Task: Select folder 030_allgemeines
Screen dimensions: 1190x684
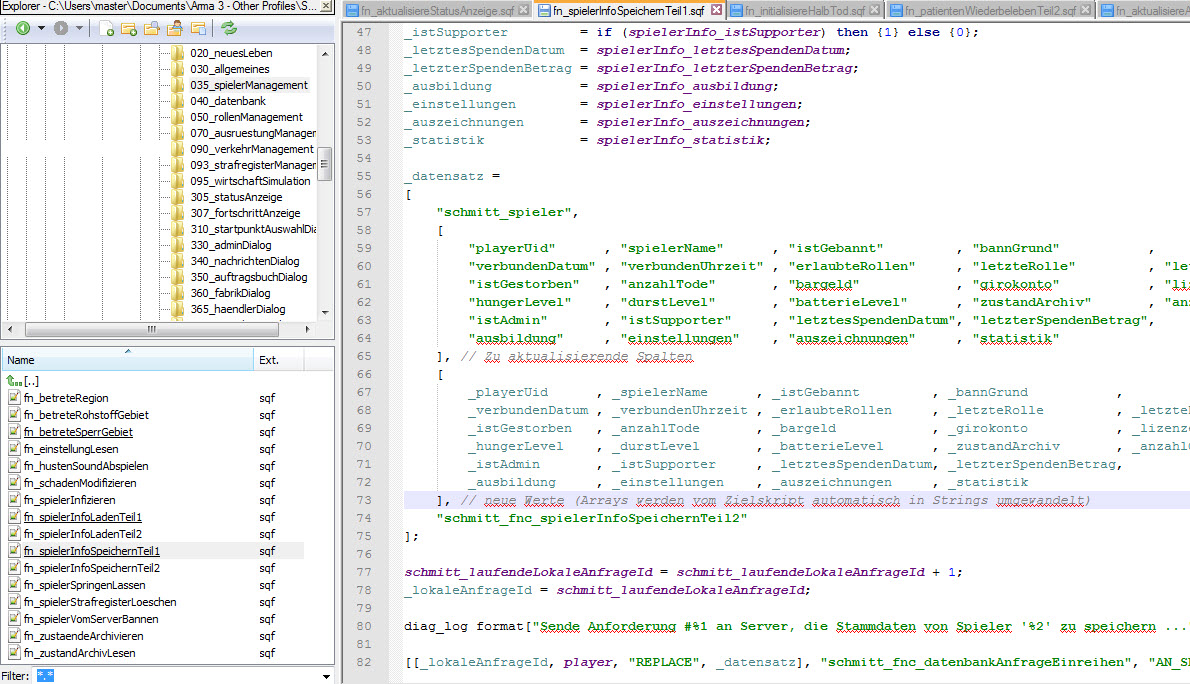Action: coord(230,69)
